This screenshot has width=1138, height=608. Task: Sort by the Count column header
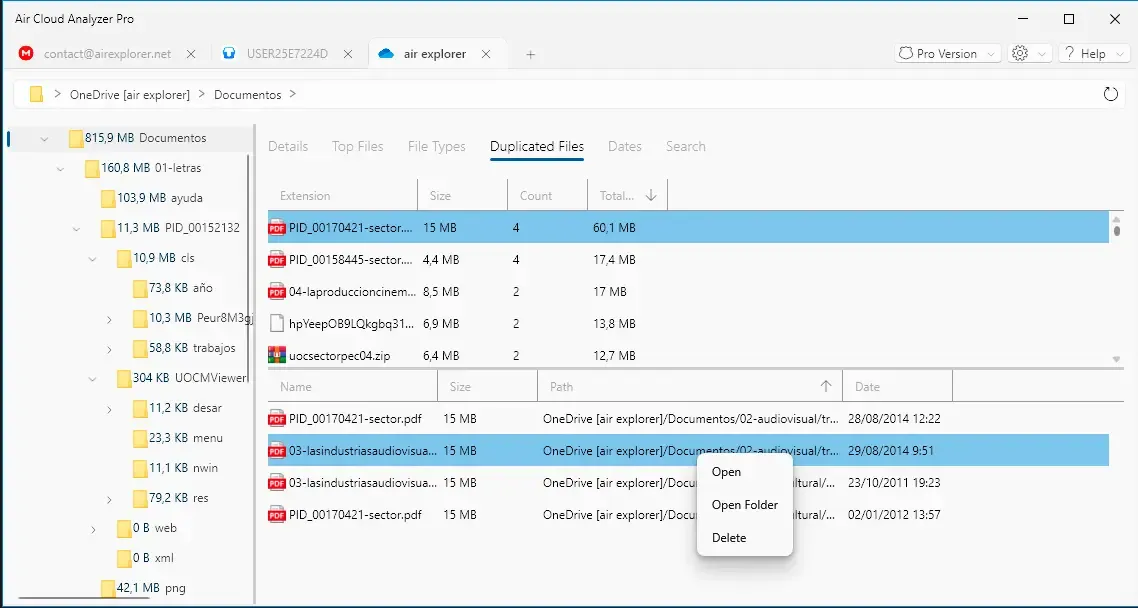[x=547, y=195]
